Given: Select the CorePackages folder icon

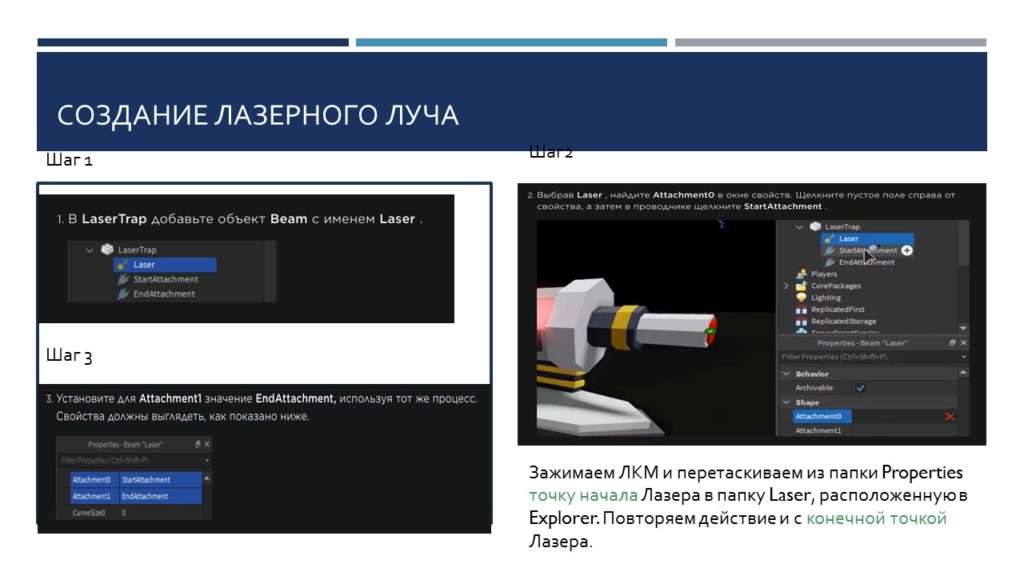Looking at the screenshot, I should click(801, 285).
